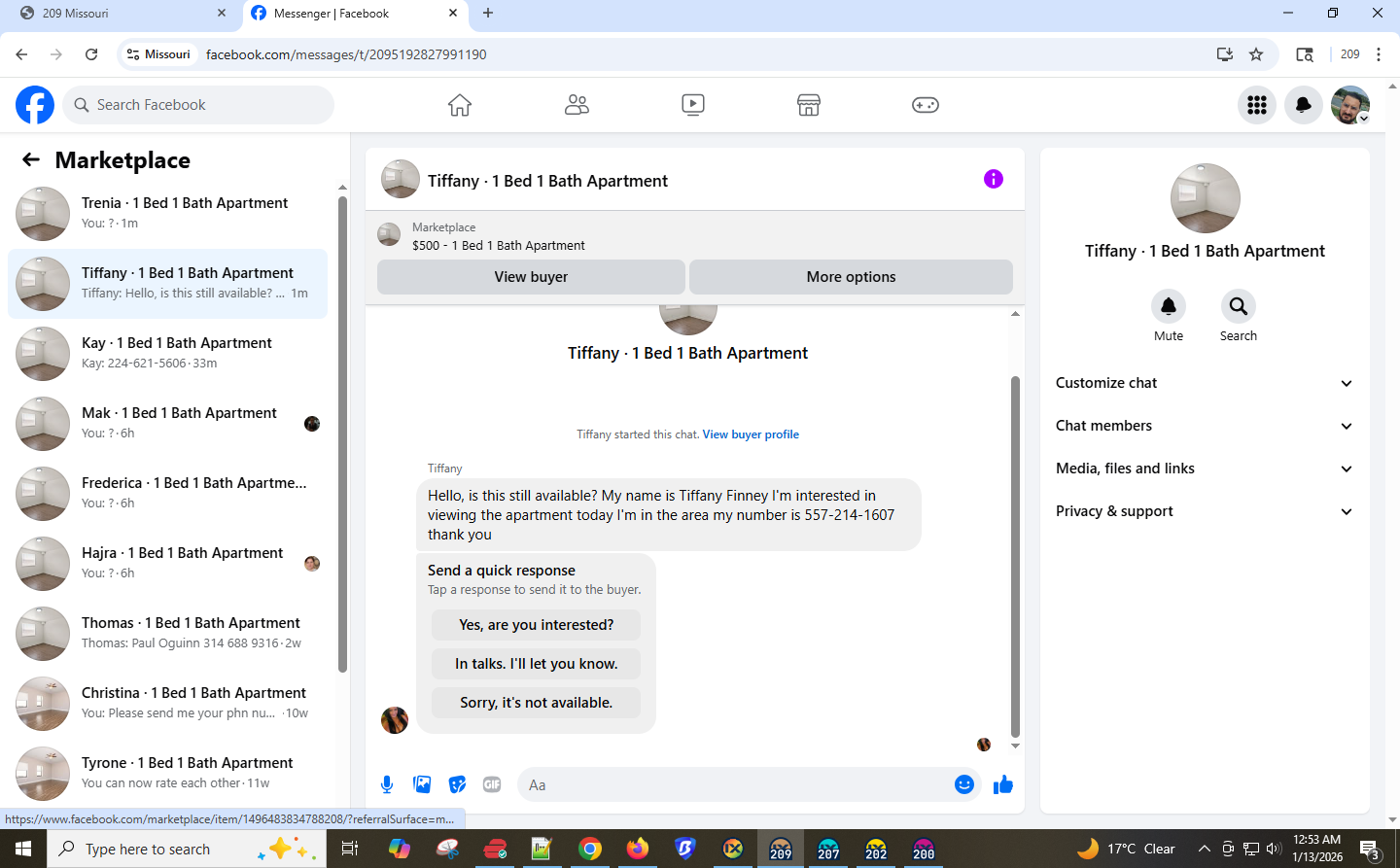Open new browser tab

[488, 14]
